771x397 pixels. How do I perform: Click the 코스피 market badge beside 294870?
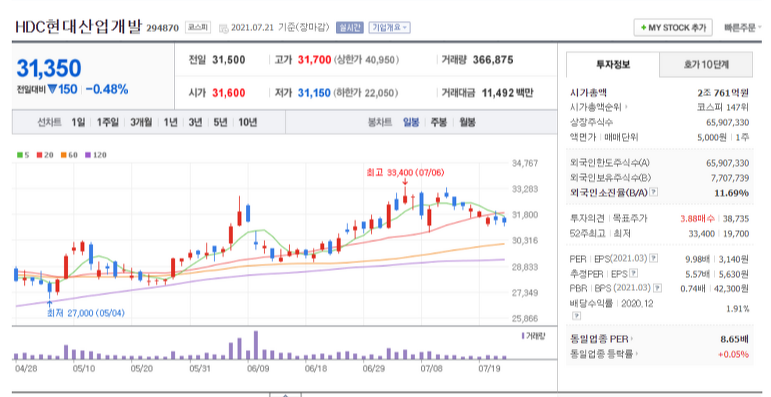tap(198, 28)
